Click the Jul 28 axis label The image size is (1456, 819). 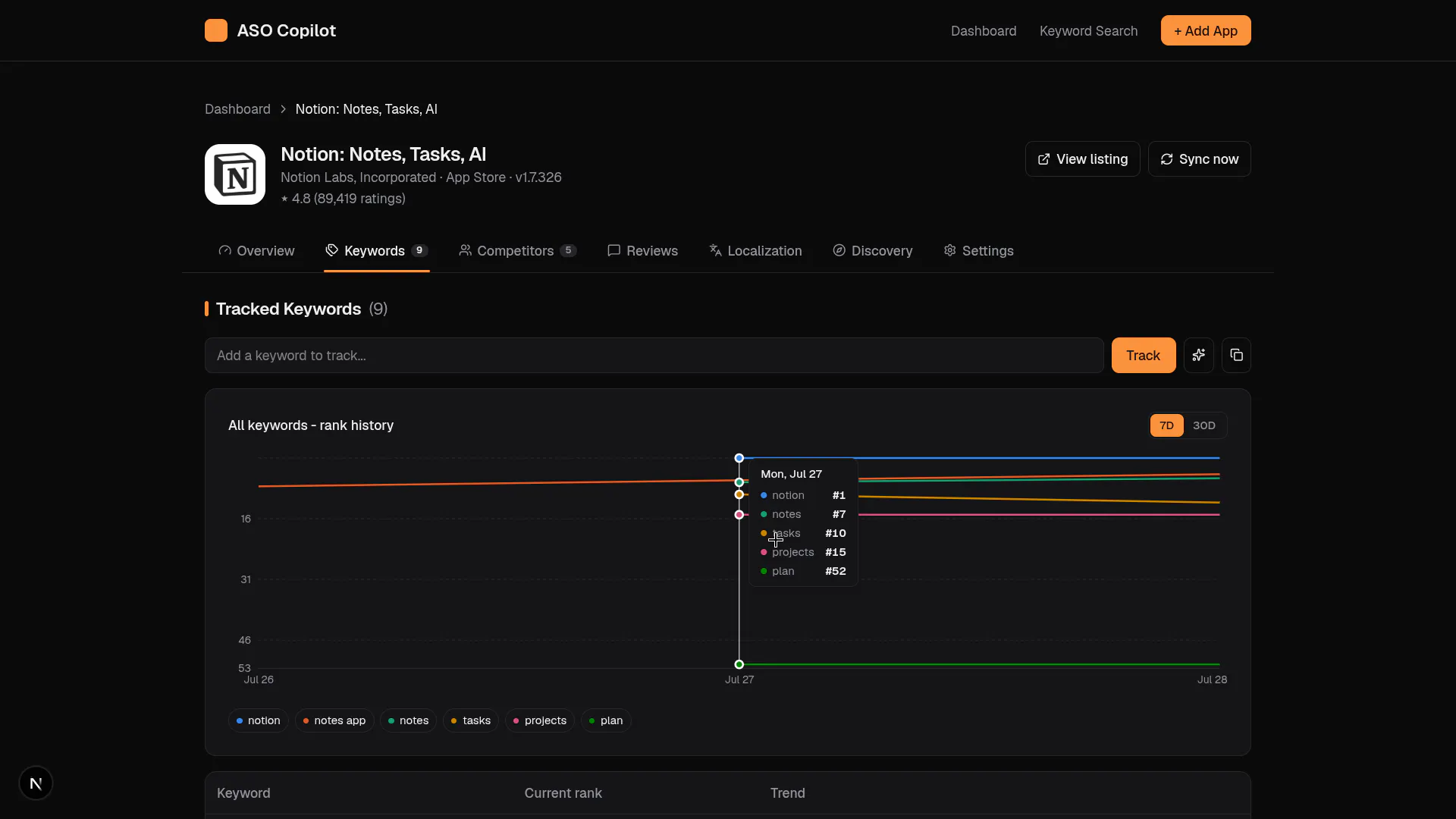tap(1212, 679)
